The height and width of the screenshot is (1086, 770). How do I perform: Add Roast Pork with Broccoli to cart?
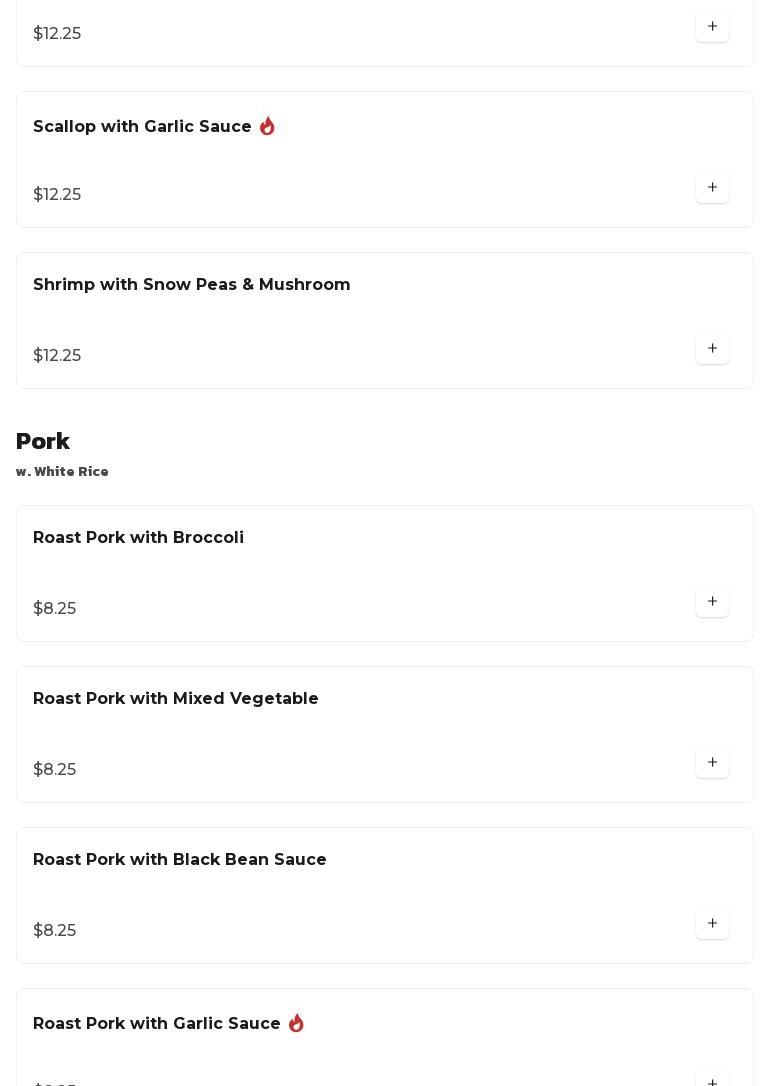coord(712,602)
